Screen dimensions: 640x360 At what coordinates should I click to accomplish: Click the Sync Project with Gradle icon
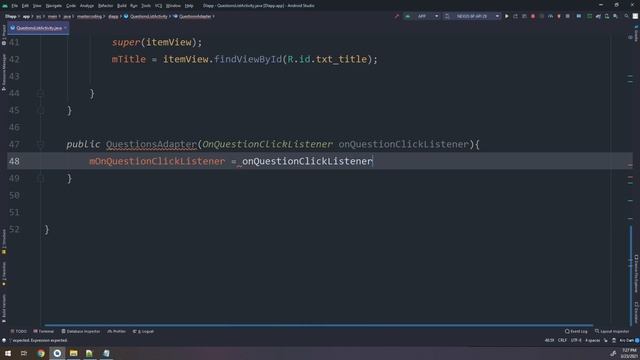598,16
